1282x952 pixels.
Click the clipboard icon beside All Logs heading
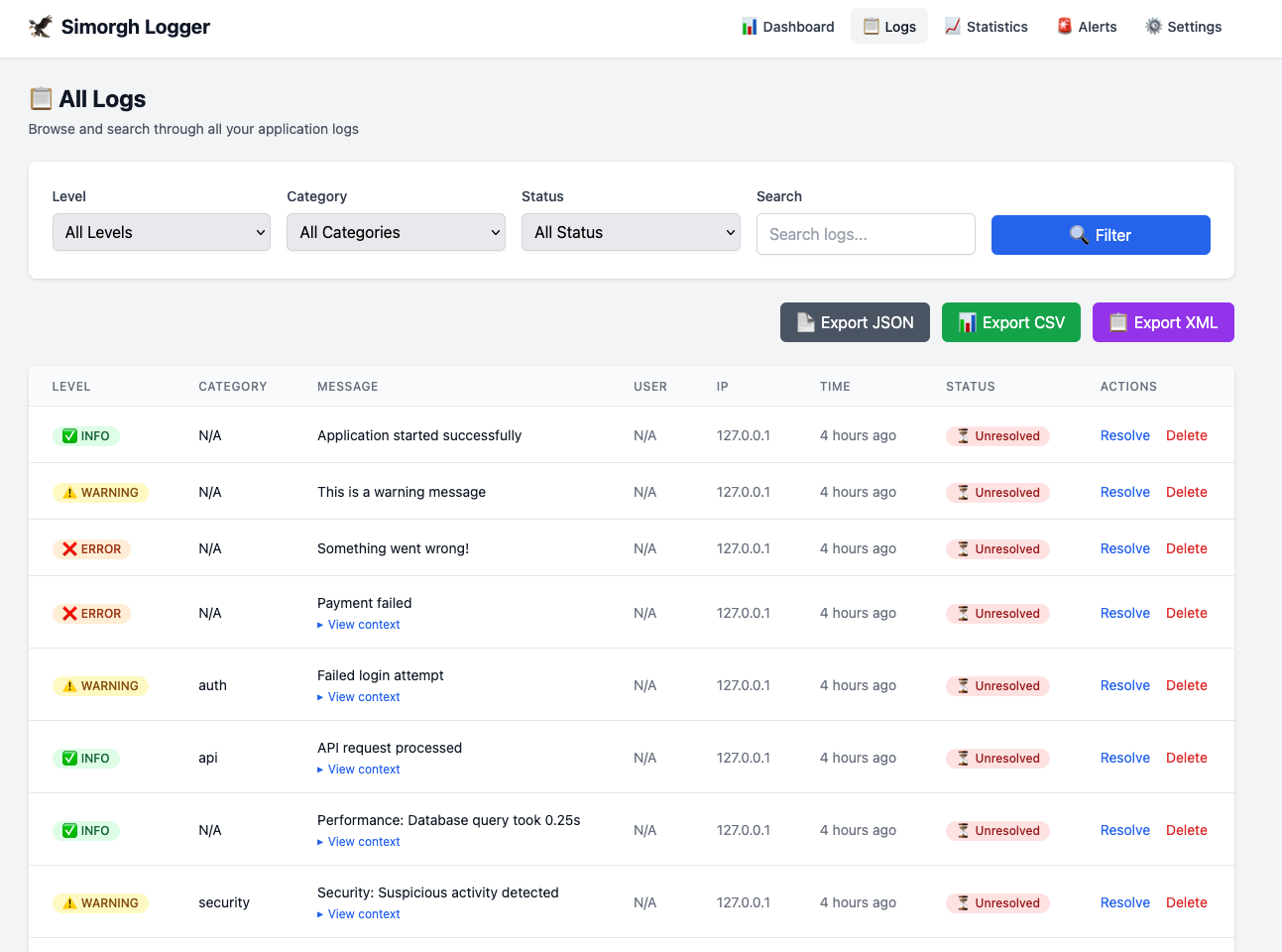coord(41,98)
